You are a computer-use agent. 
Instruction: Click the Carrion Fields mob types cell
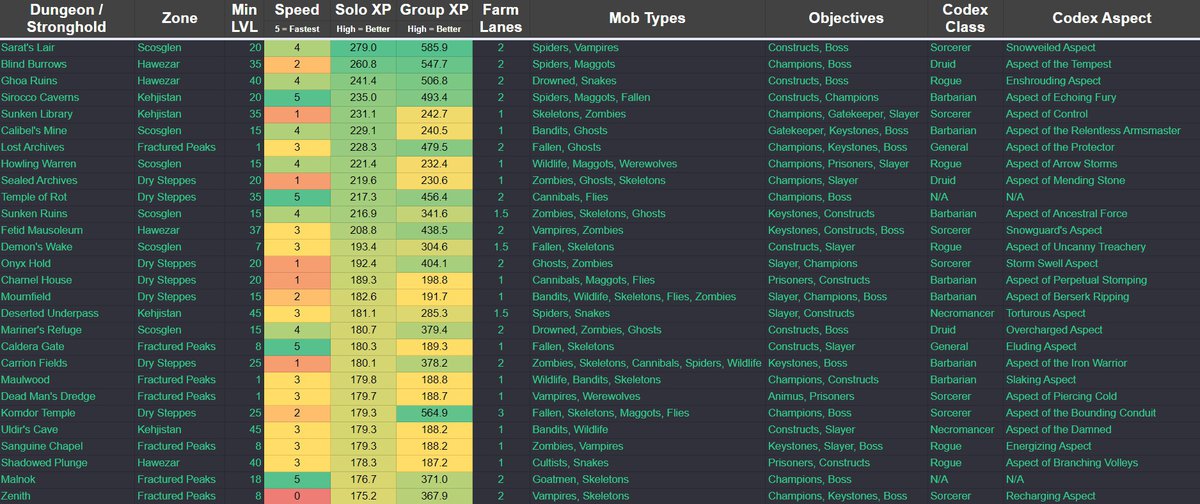(x=647, y=363)
